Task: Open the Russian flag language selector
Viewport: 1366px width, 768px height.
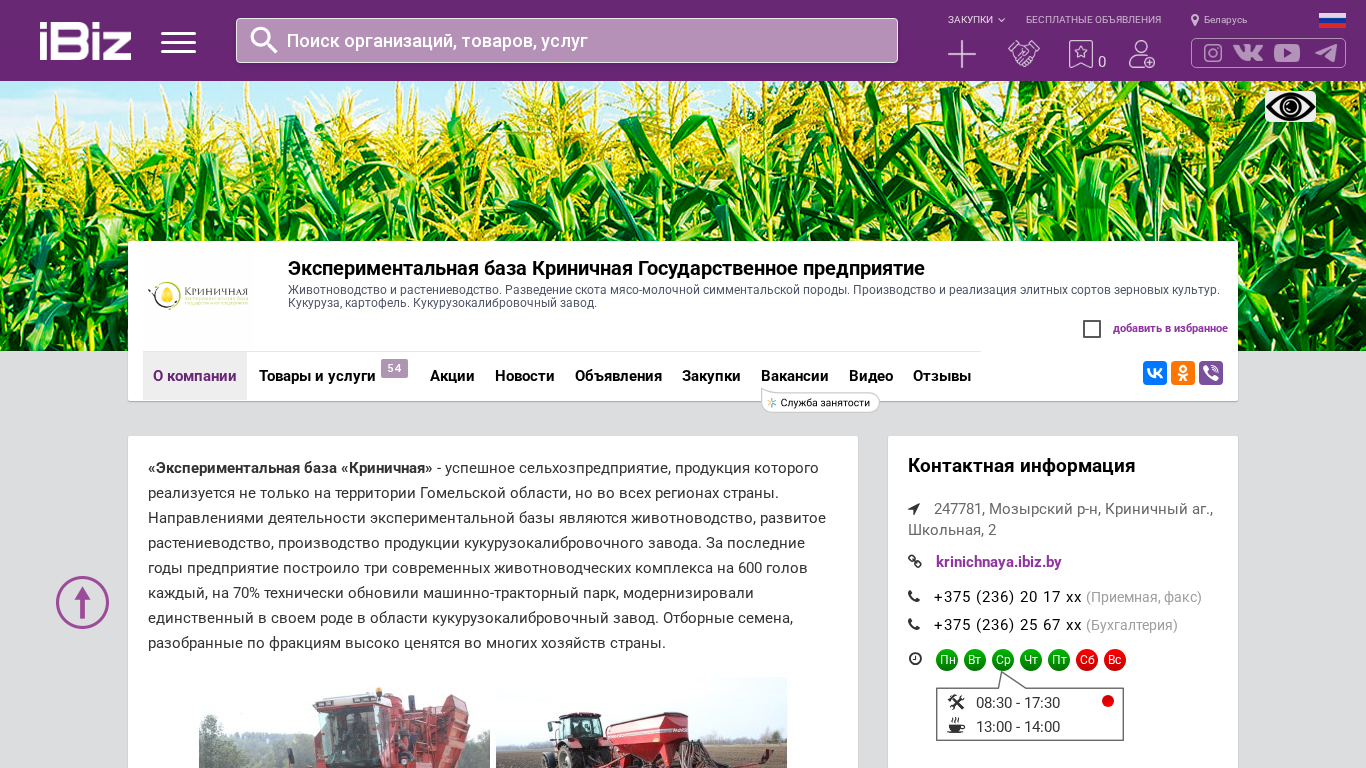Action: tap(1332, 20)
